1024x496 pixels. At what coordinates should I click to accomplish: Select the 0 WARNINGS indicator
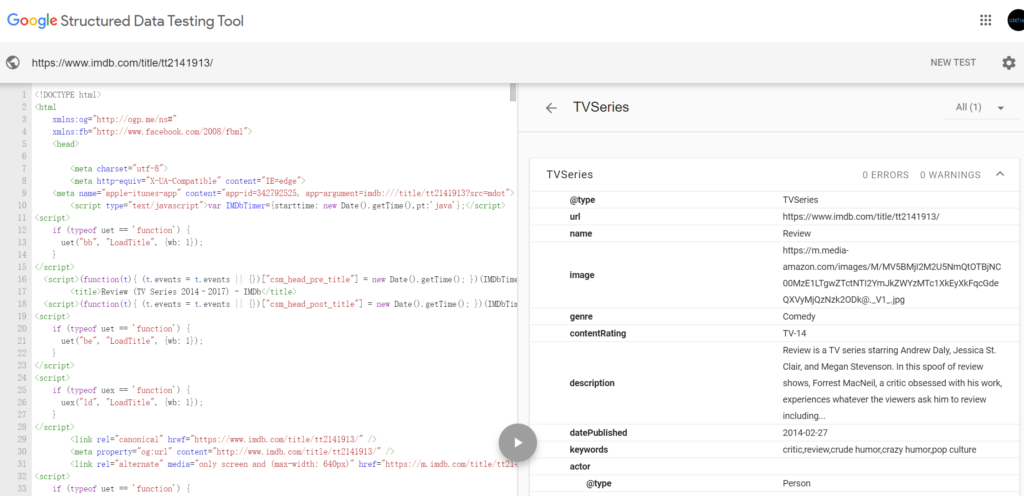pyautogui.click(x=950, y=175)
